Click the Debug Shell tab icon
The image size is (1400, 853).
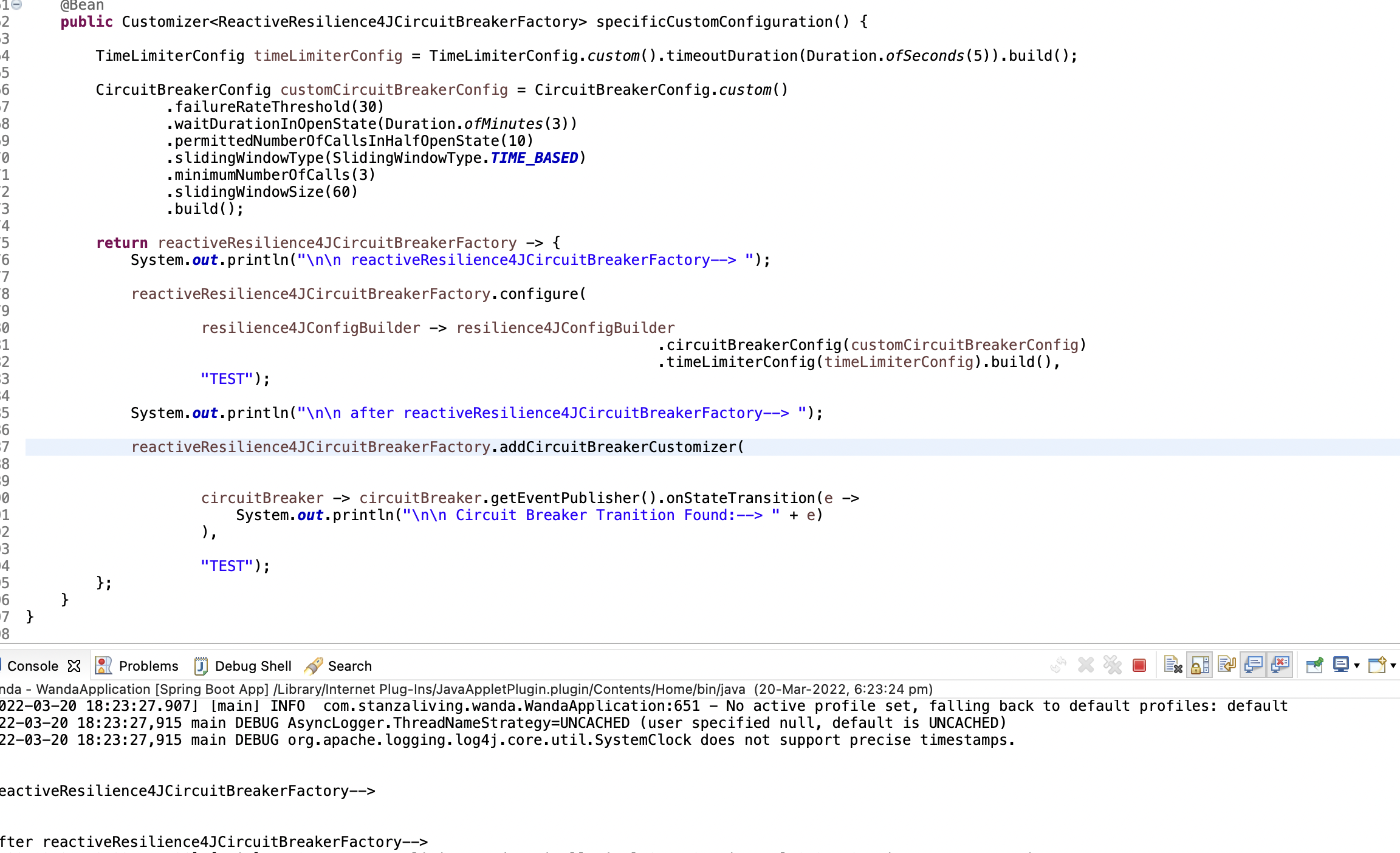coord(201,666)
